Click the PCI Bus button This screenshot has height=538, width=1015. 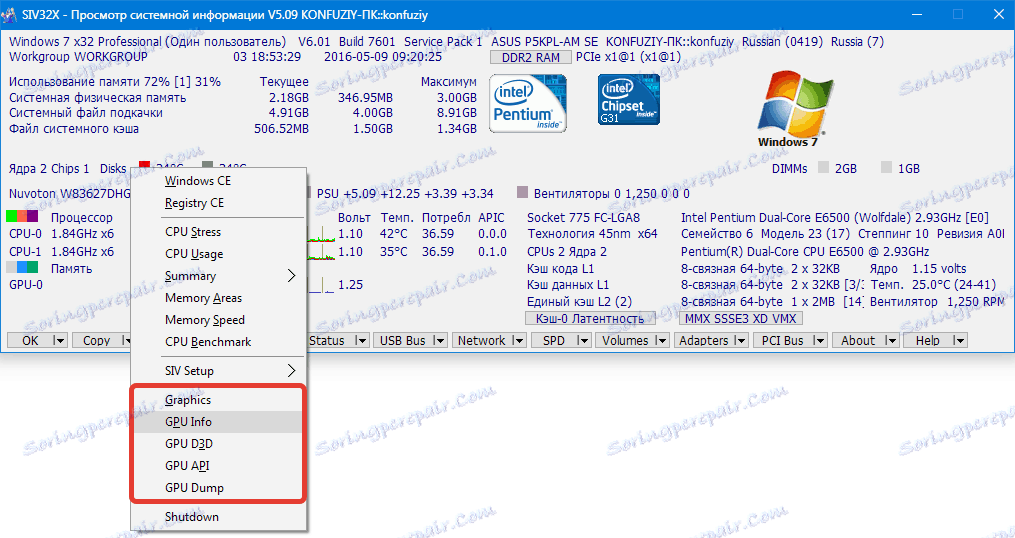[783, 341]
